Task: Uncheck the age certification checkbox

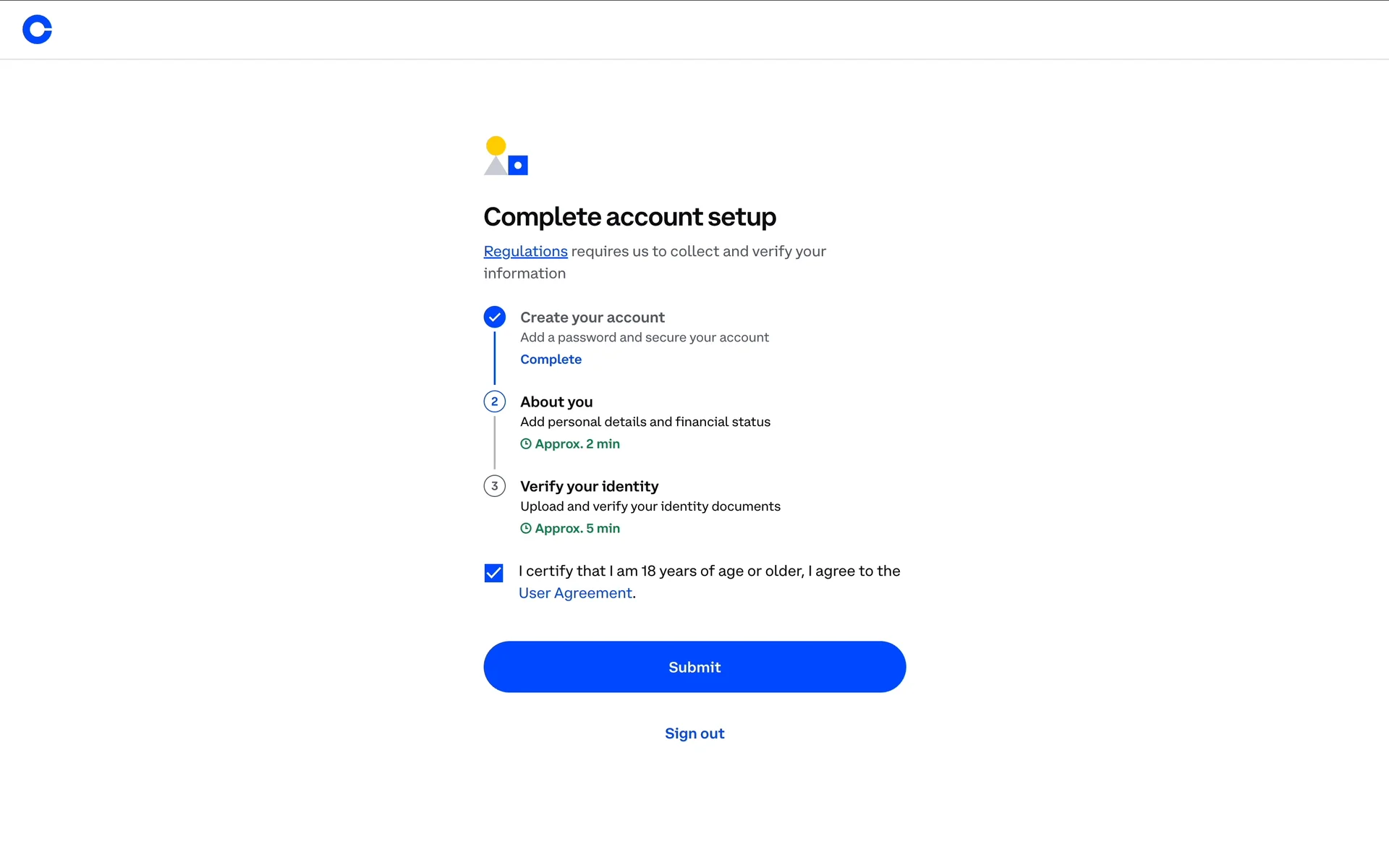Action: (493, 573)
